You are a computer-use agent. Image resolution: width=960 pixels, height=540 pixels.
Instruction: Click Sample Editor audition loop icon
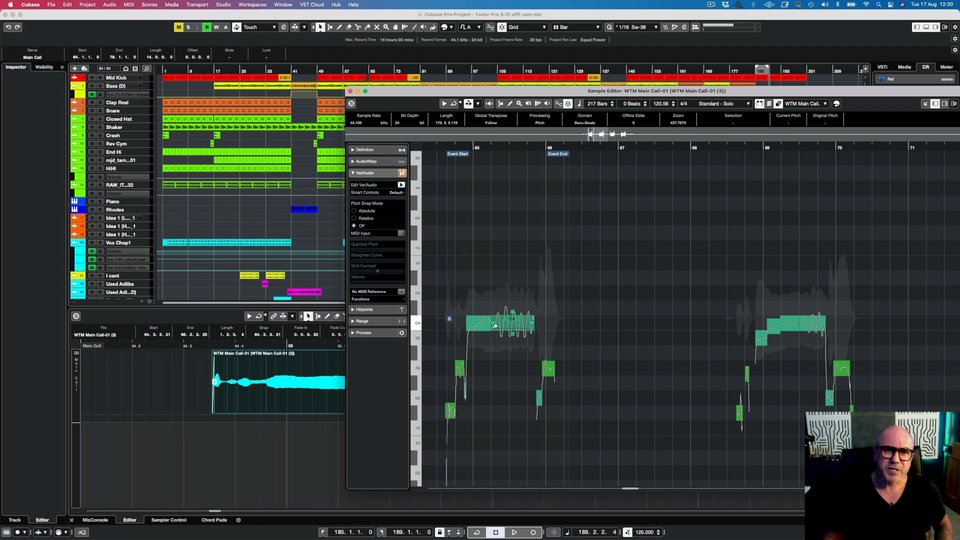454,103
